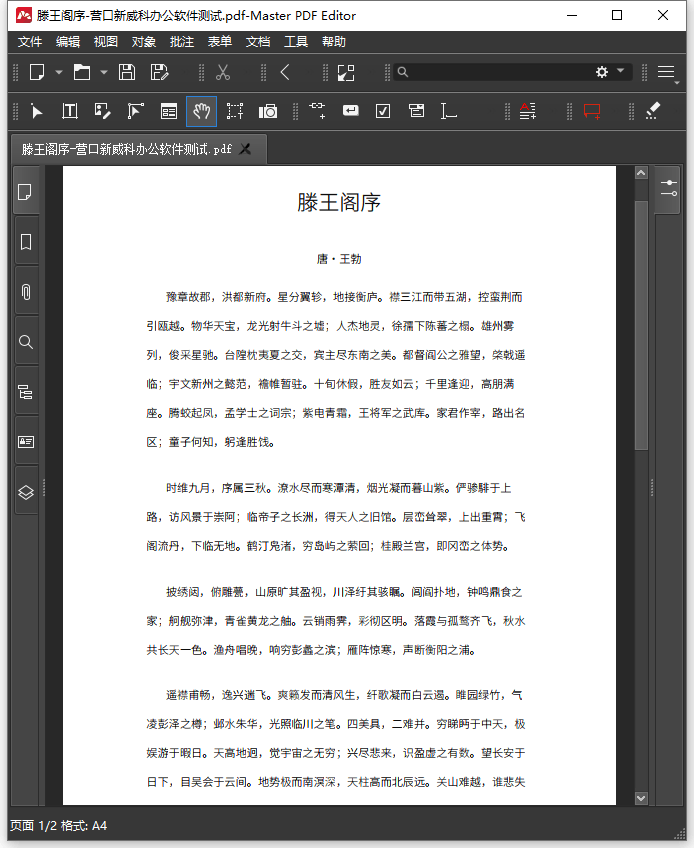The image size is (694, 848).
Task: Expand the New document dropdown arrow
Action: coord(59,72)
